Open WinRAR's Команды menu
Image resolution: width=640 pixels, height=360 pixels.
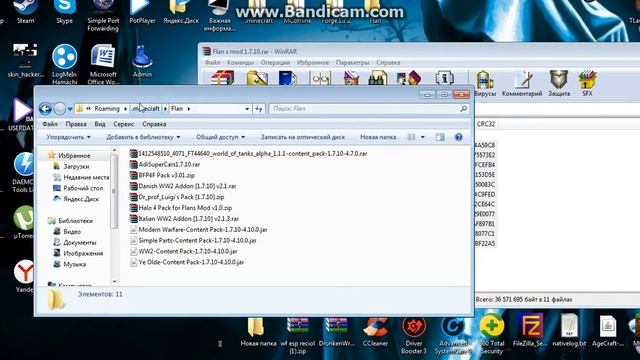pyautogui.click(x=240, y=62)
